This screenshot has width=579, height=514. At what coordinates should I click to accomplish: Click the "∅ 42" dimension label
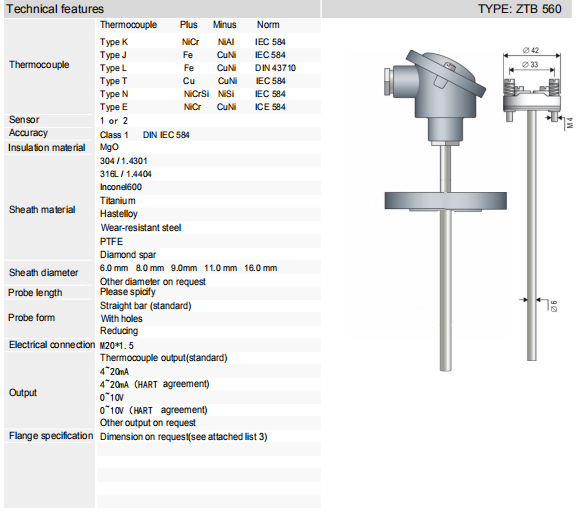531,50
